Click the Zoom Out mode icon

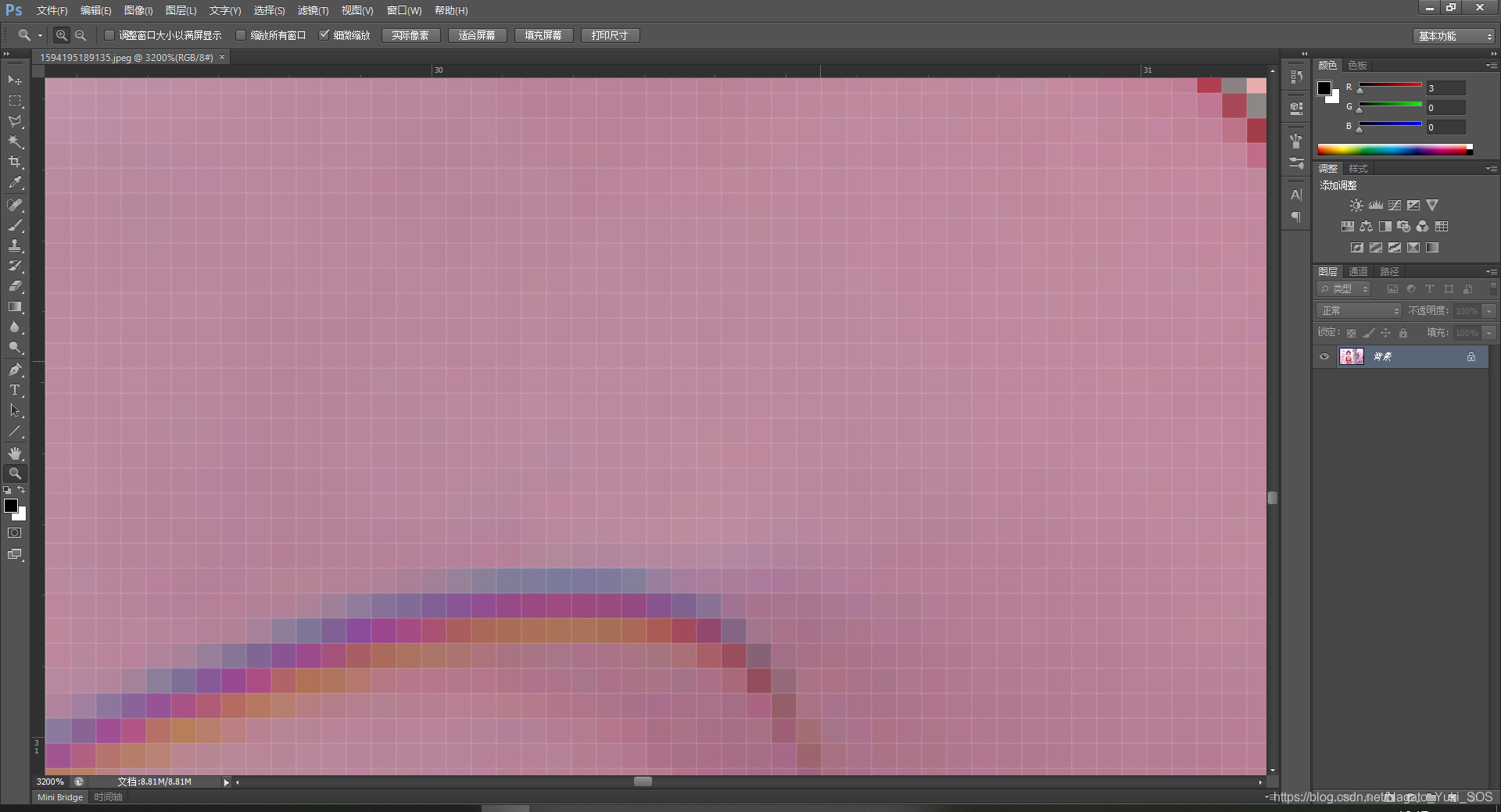pyautogui.click(x=81, y=35)
